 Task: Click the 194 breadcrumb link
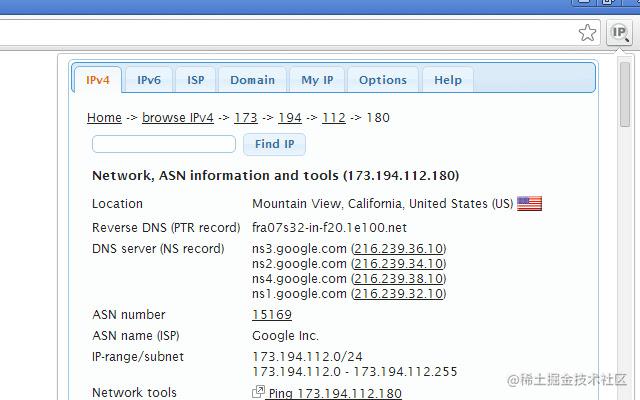(290, 118)
